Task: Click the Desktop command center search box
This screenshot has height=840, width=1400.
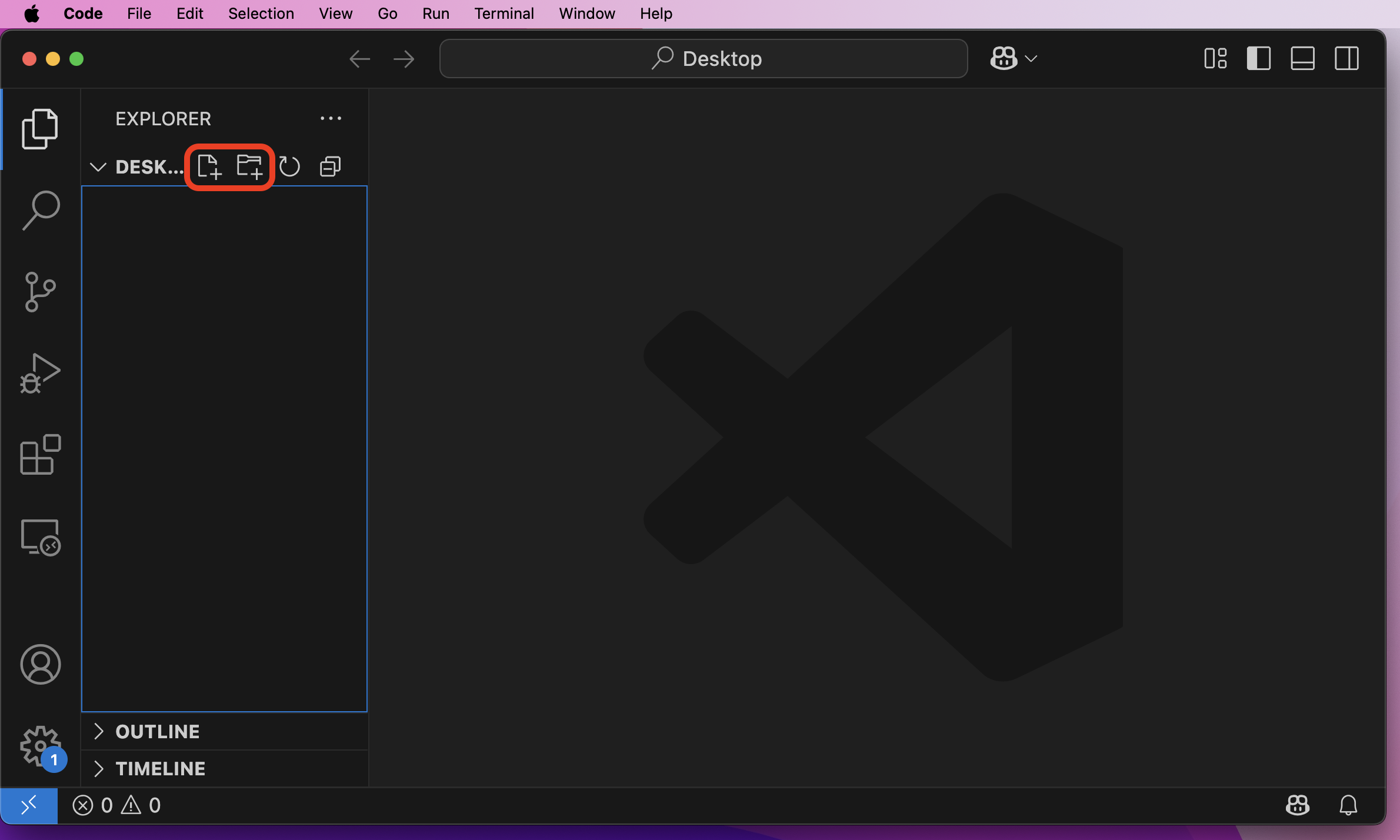Action: pyautogui.click(x=704, y=59)
